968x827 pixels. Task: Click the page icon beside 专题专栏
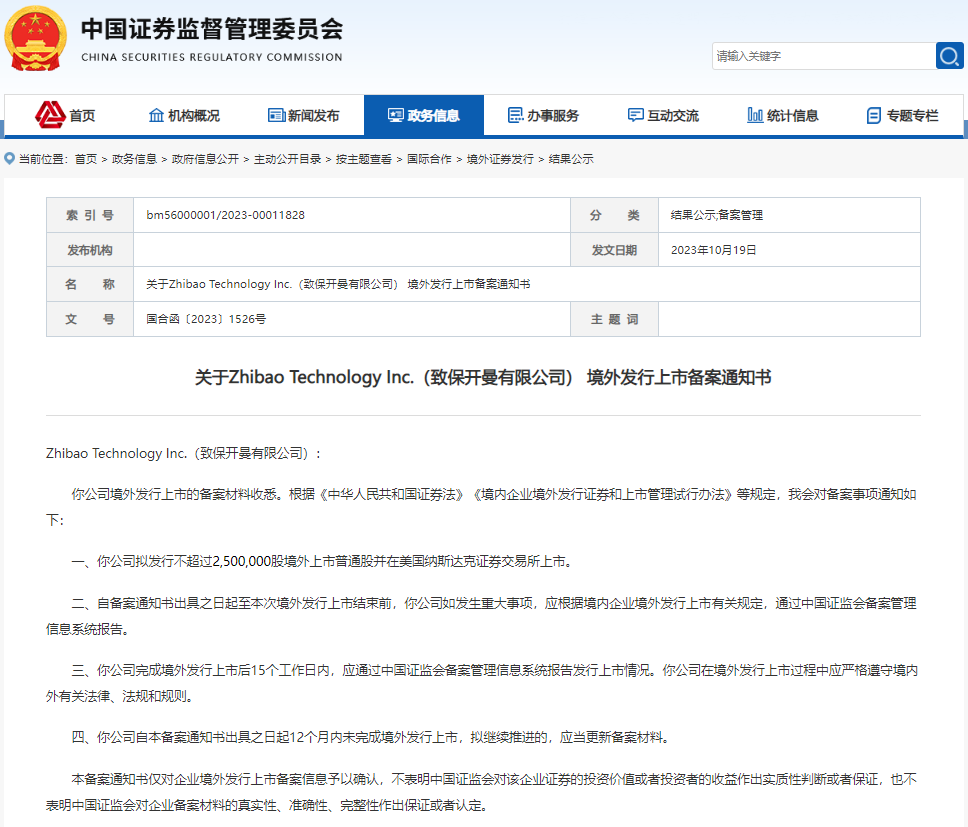click(874, 115)
